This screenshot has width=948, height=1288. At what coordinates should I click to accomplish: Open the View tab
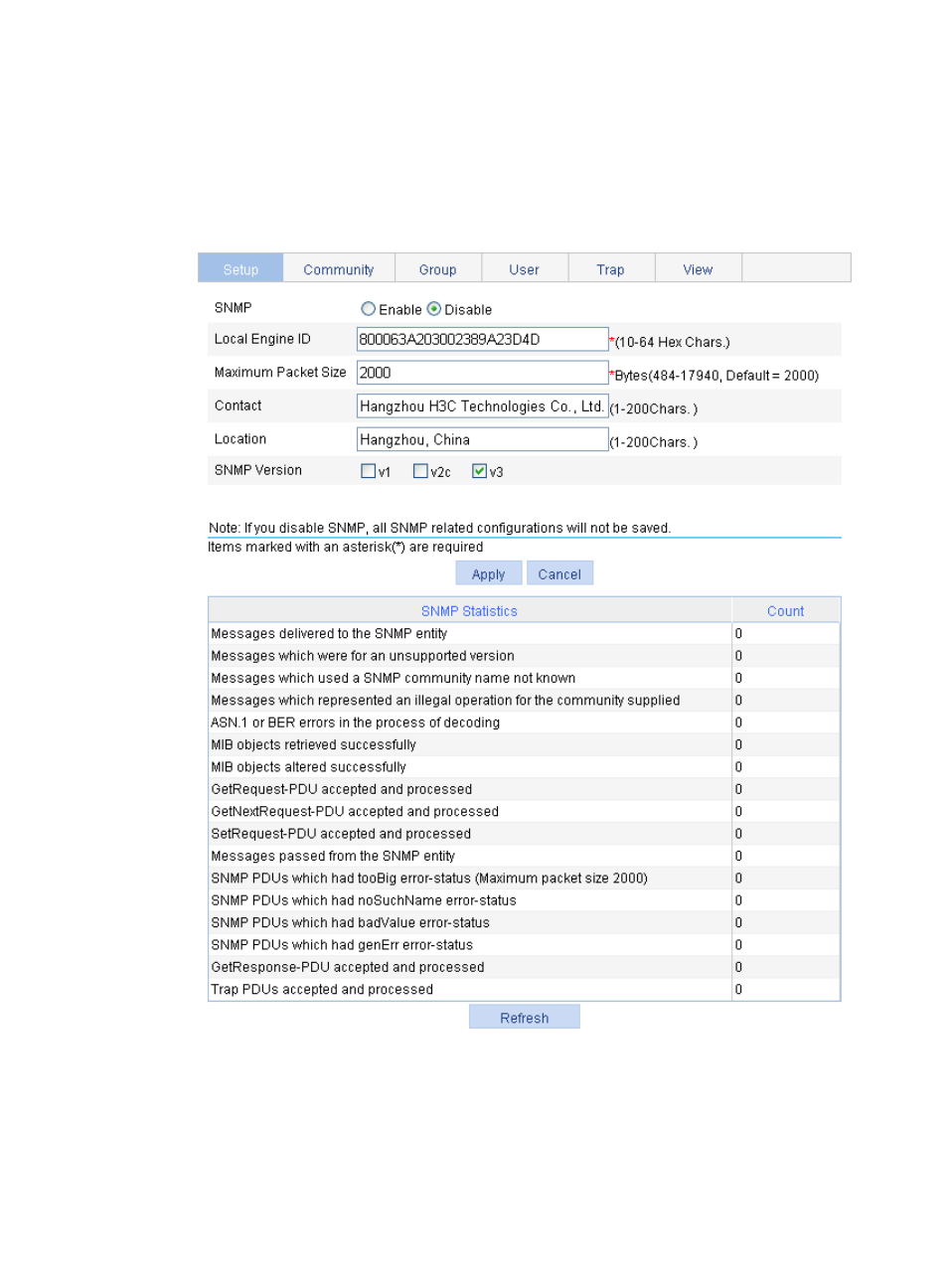[698, 269]
